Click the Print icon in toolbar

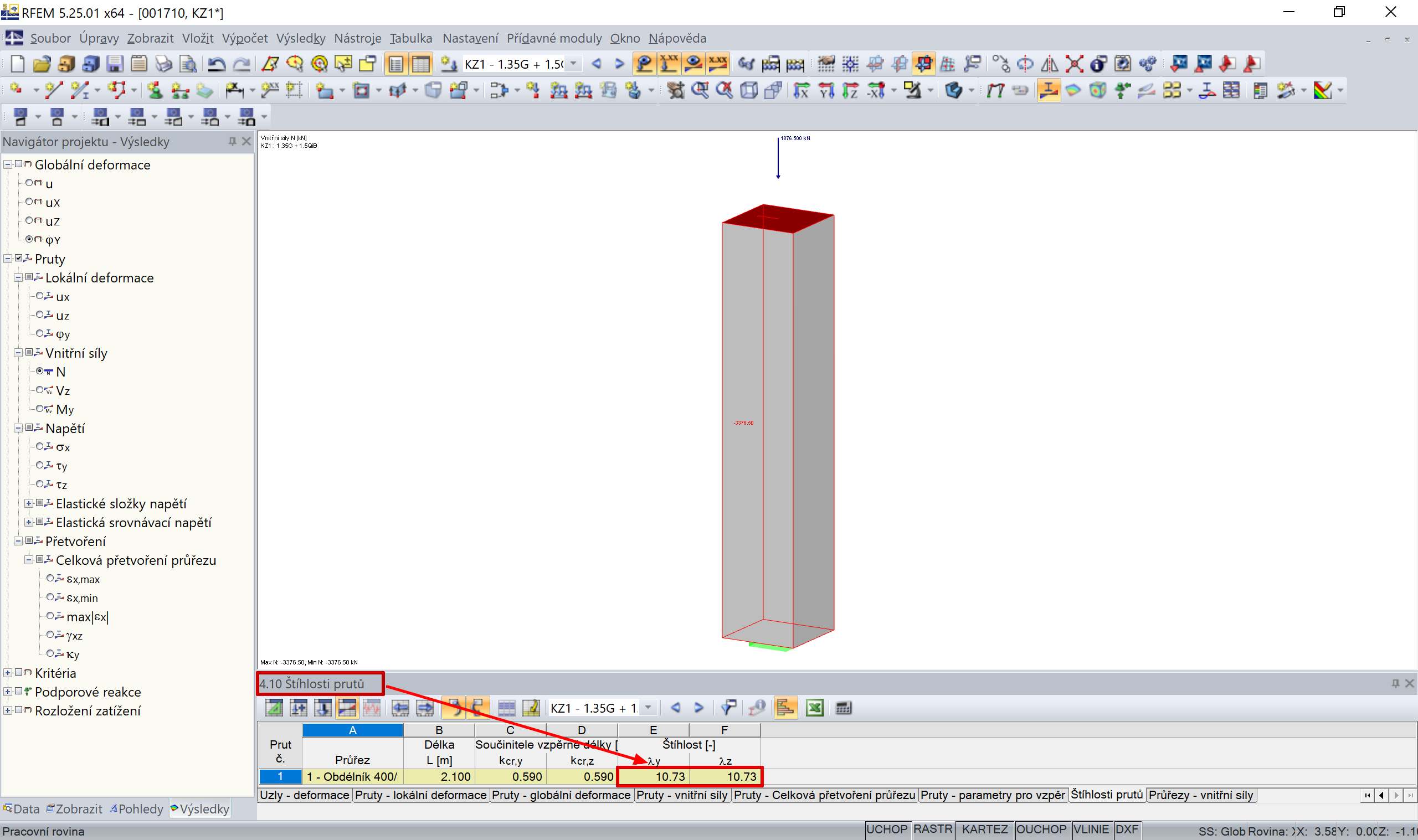pos(163,63)
